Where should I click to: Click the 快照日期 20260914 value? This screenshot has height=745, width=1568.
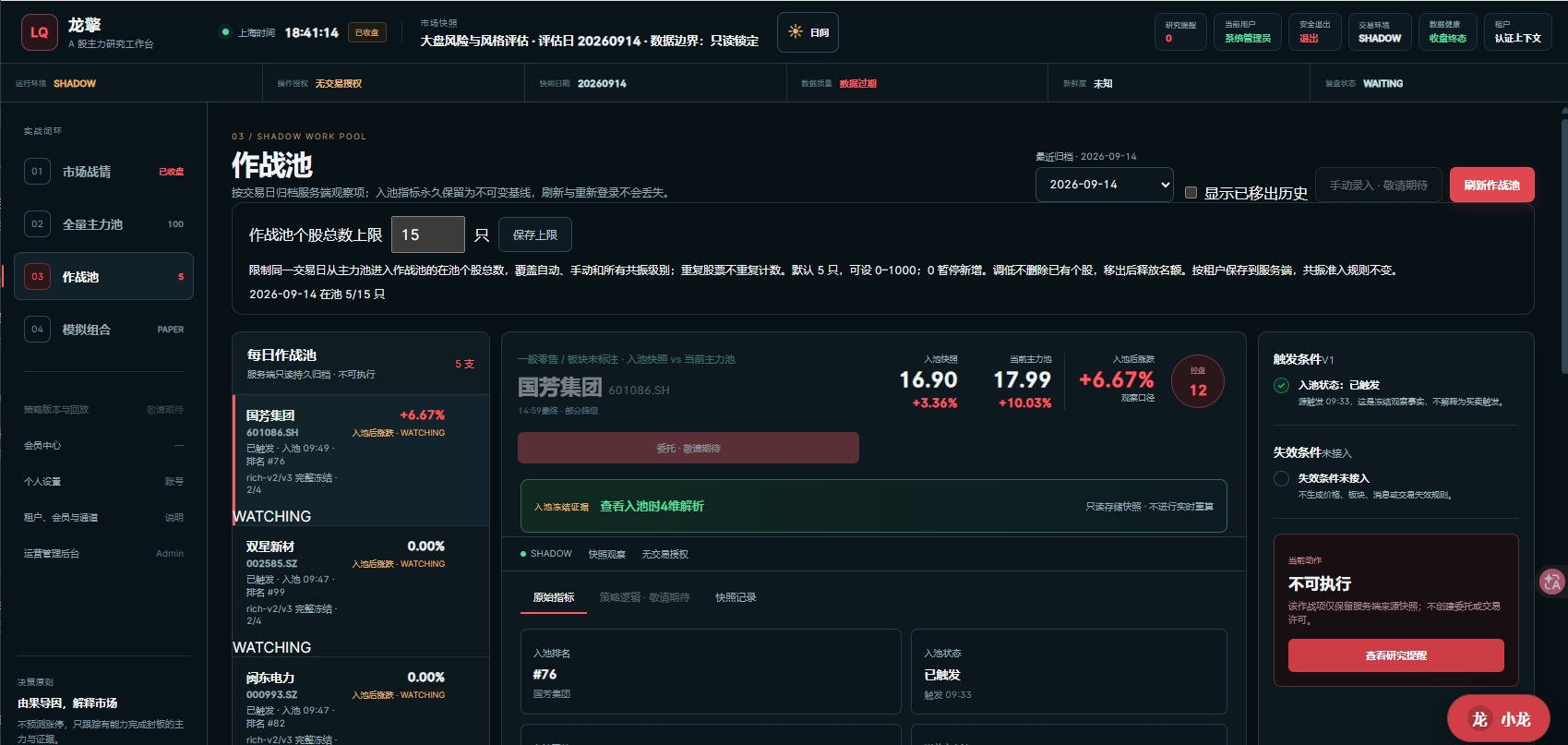point(602,83)
